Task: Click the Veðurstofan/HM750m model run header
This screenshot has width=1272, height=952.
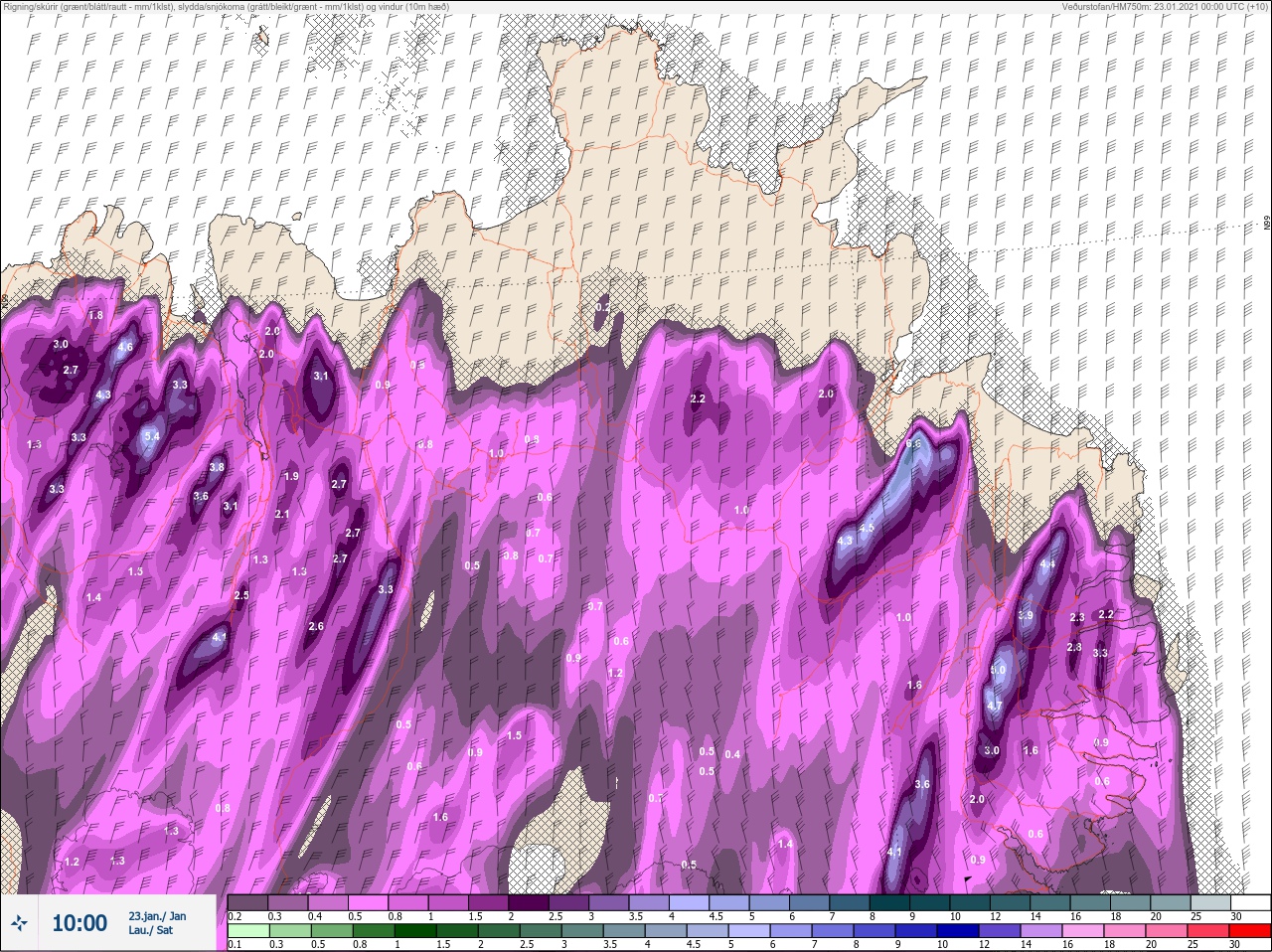Action: point(1165,6)
